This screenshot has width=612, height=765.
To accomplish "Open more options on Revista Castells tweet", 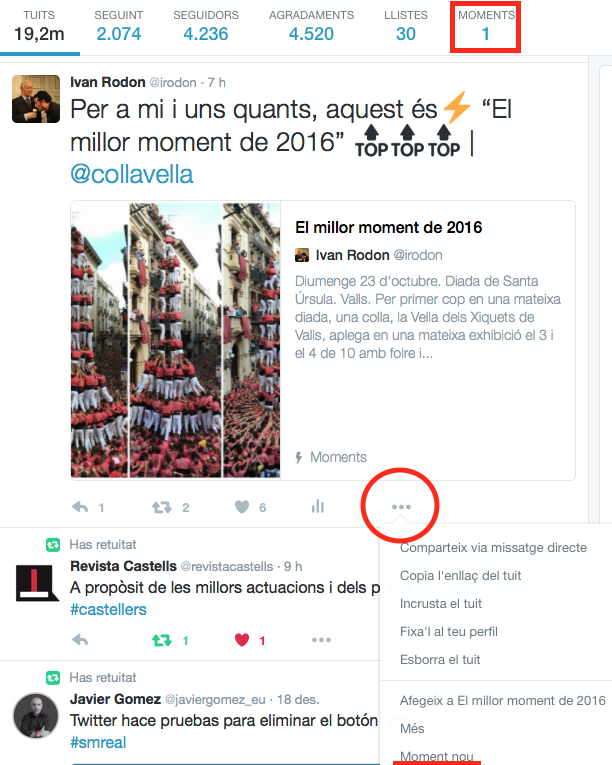I will point(322,640).
